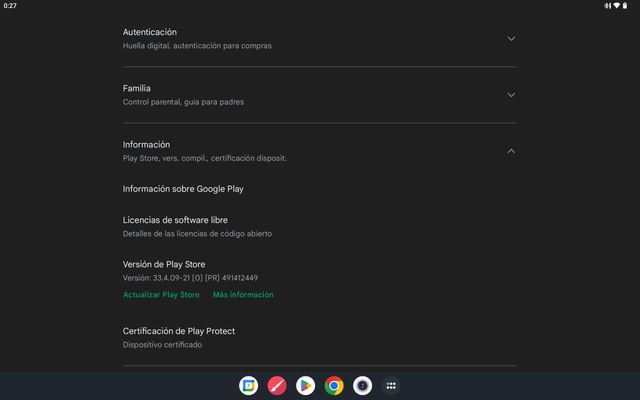Open the Camera app in the taskbar

point(362,386)
